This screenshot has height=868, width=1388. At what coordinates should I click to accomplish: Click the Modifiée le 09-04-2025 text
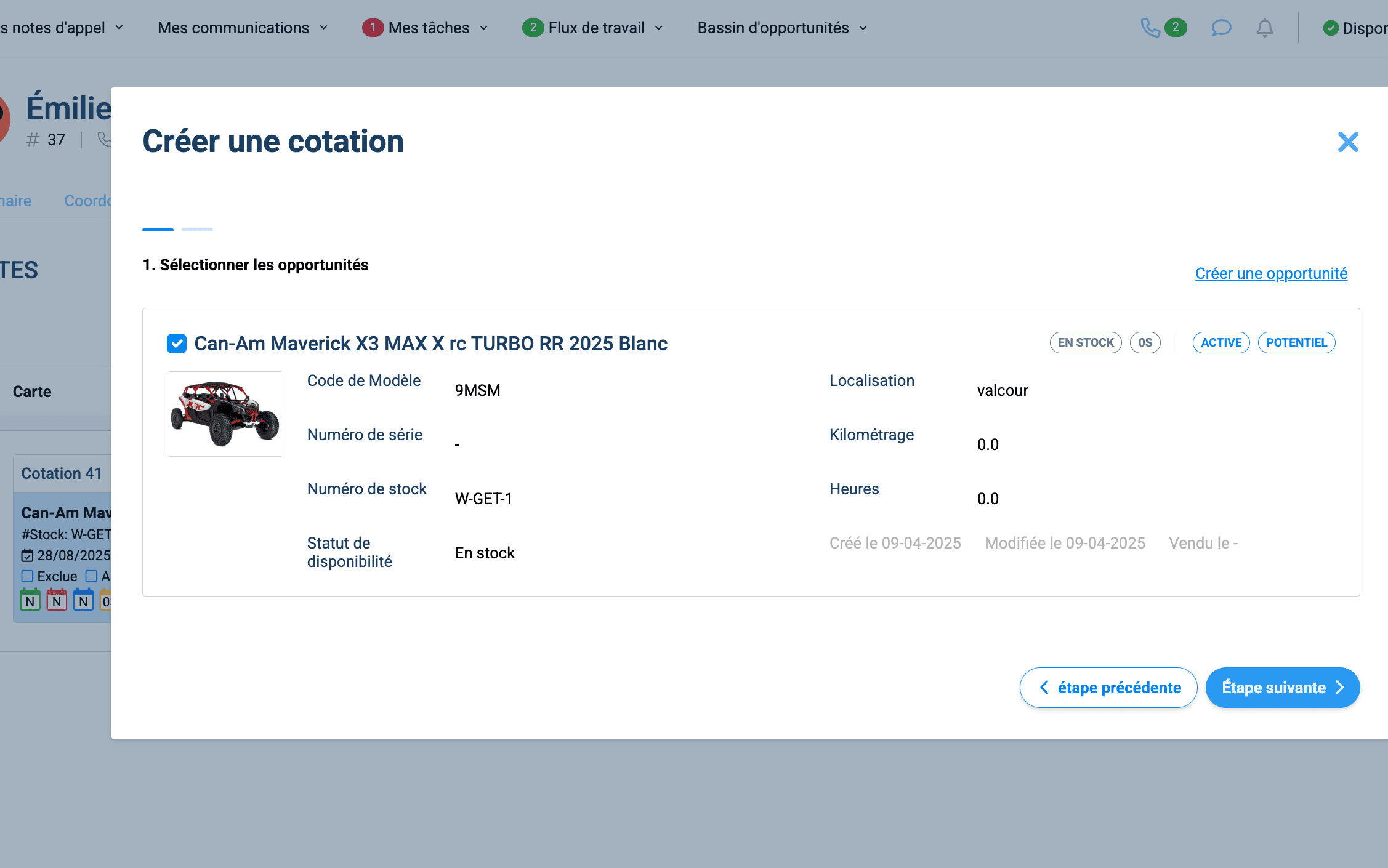1065,543
